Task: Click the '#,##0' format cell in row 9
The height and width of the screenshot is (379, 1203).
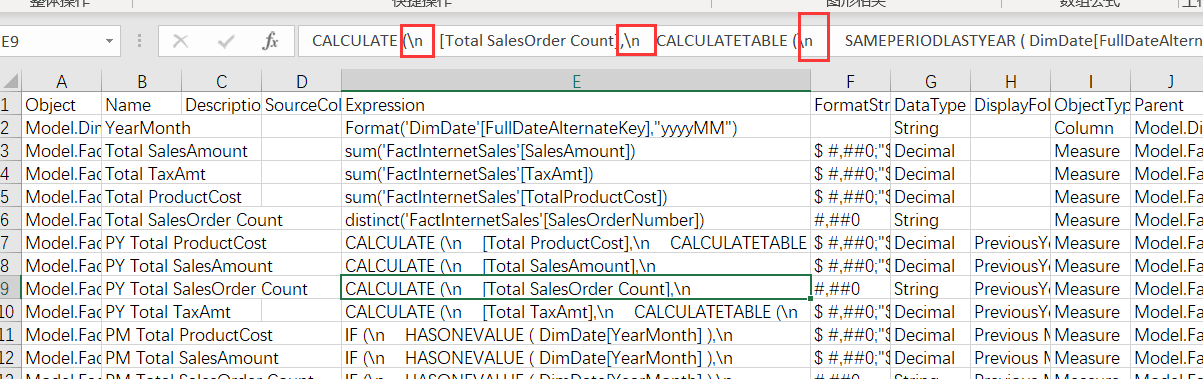Action: pyautogui.click(x=851, y=289)
